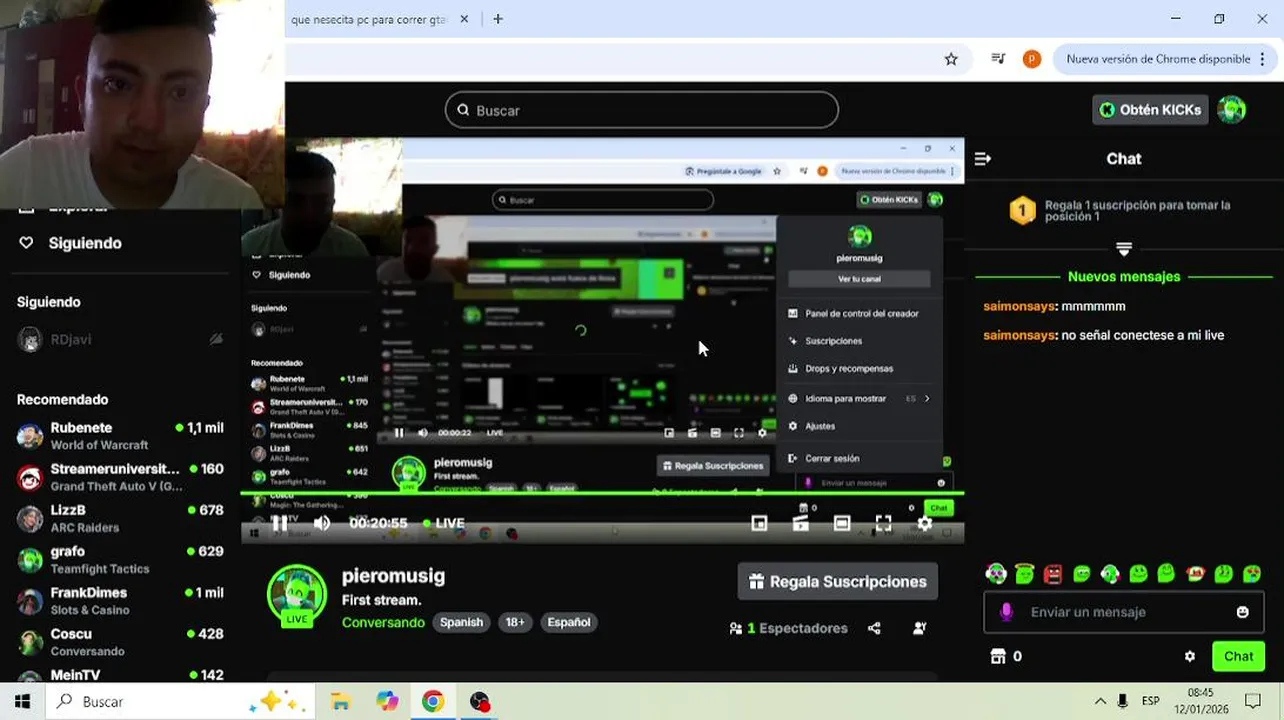Click the follow user icon beside share
1284x720 pixels.
click(919, 628)
